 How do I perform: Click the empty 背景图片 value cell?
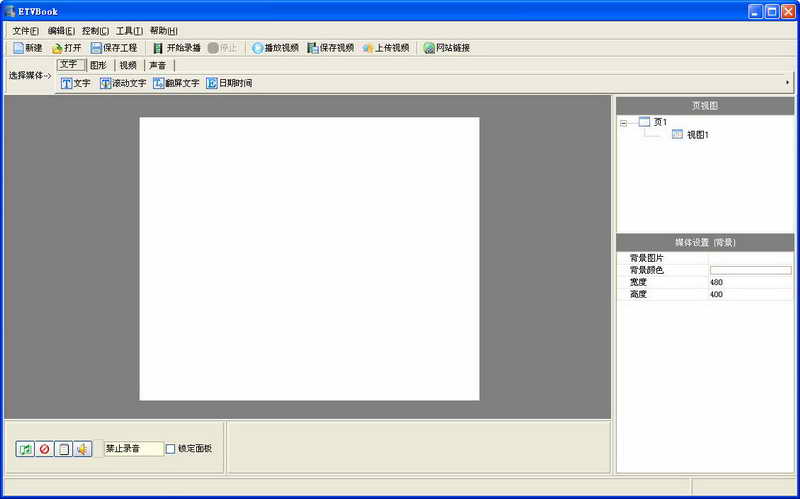pyautogui.click(x=751, y=258)
